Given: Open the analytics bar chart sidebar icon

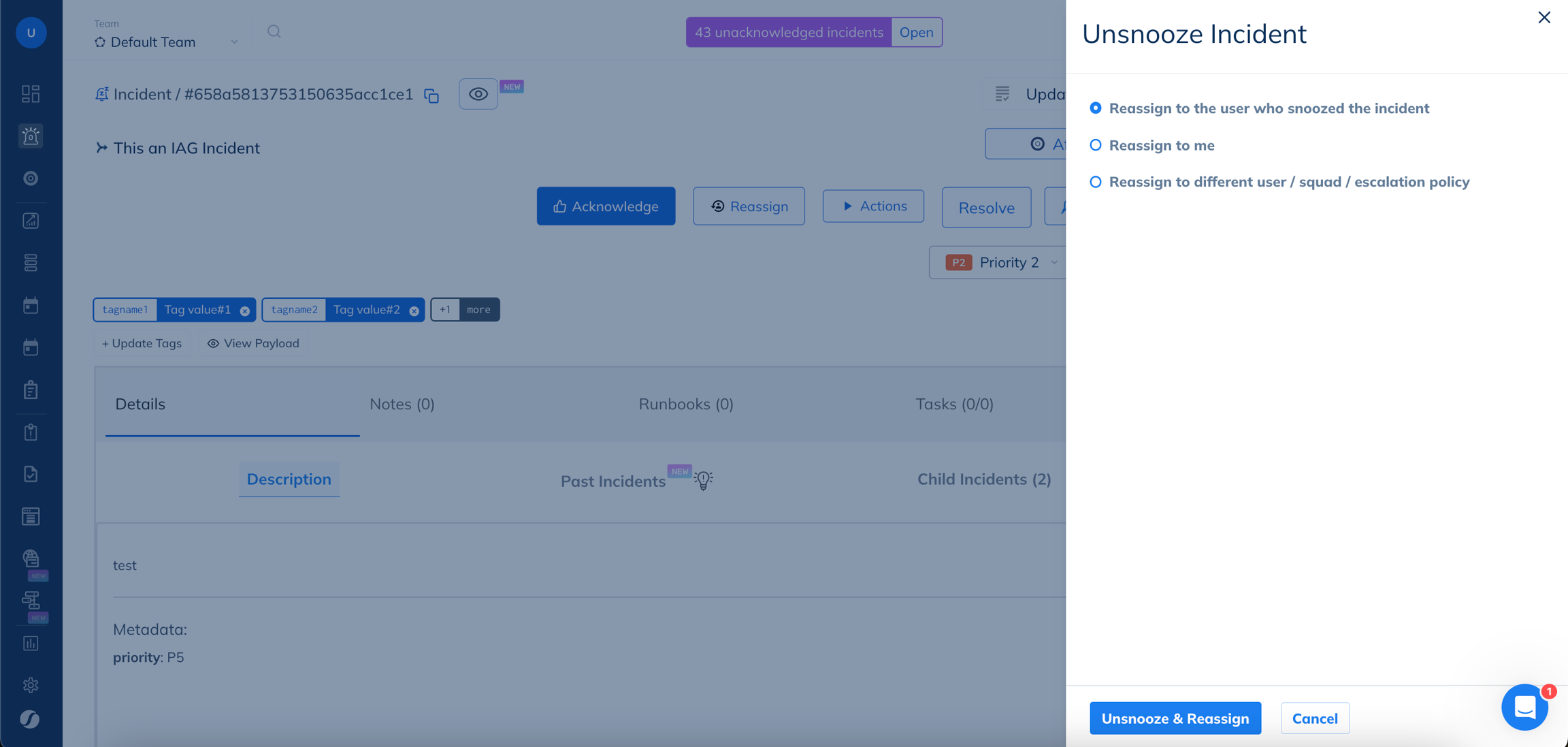Looking at the screenshot, I should [31, 643].
